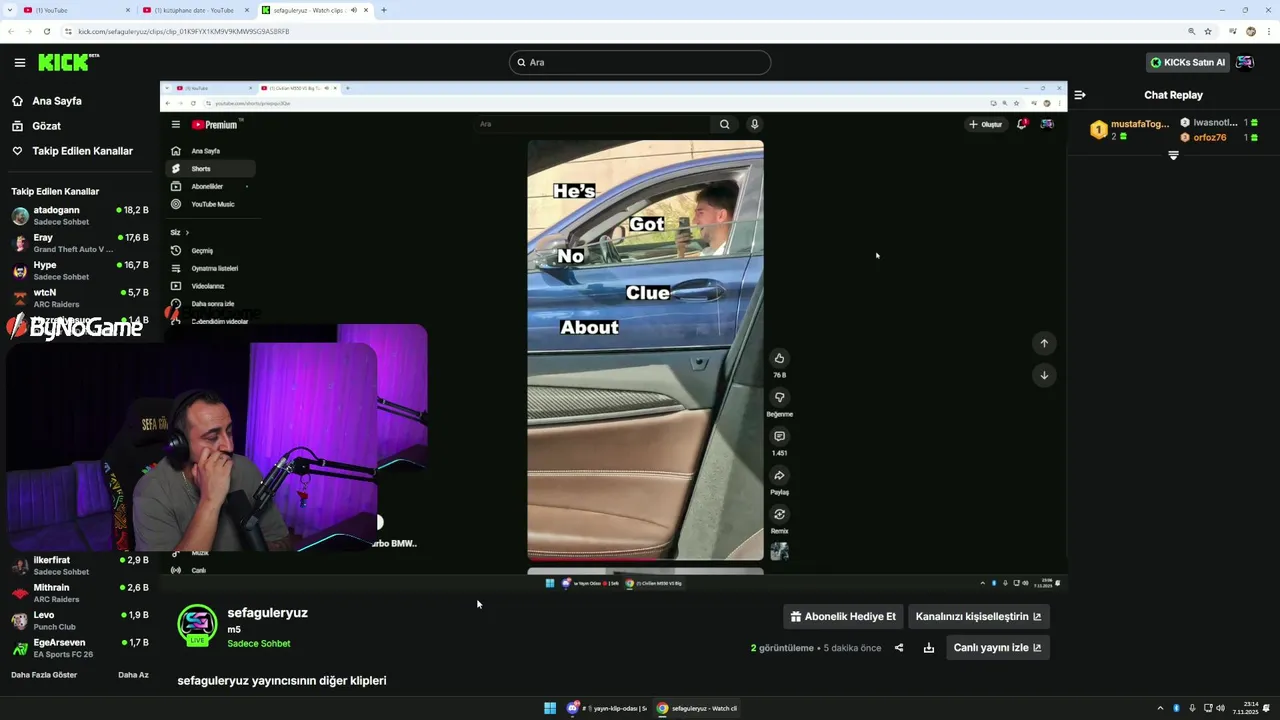Open the volume tray icon
1280x720 pixels.
pos(1220,708)
